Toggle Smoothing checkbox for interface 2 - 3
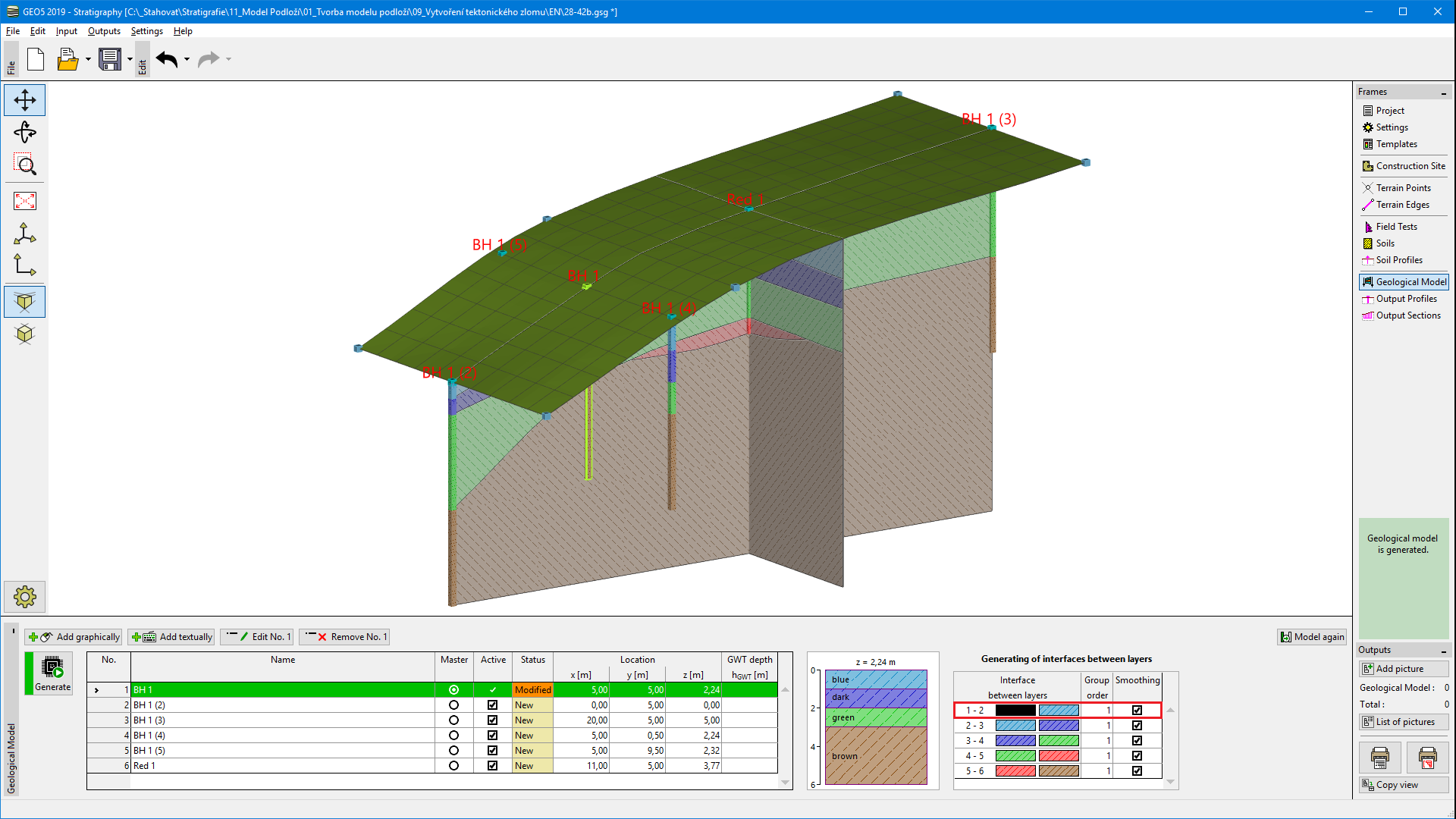The width and height of the screenshot is (1456, 819). click(x=1137, y=726)
